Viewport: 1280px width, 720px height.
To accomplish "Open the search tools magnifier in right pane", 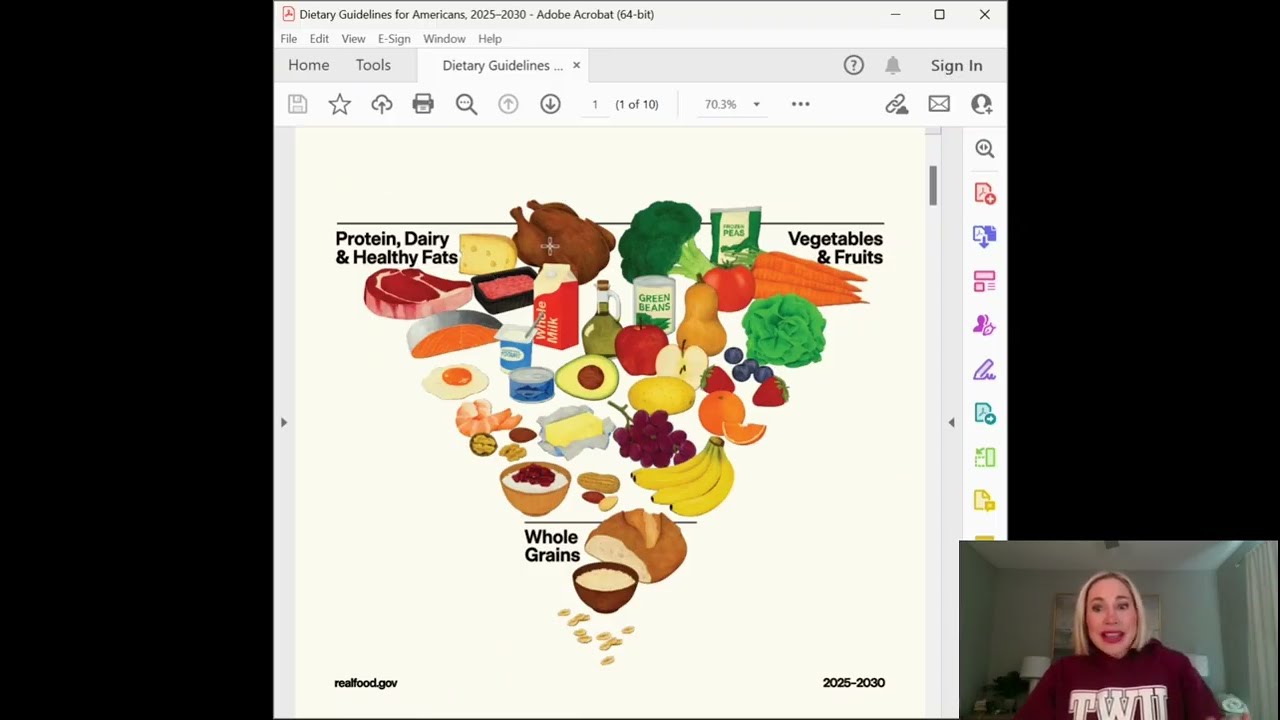I will (984, 149).
